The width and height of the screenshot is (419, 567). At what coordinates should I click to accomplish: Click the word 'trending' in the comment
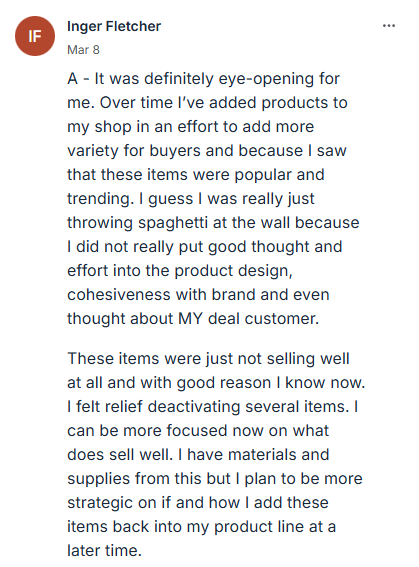pyautogui.click(x=100, y=199)
